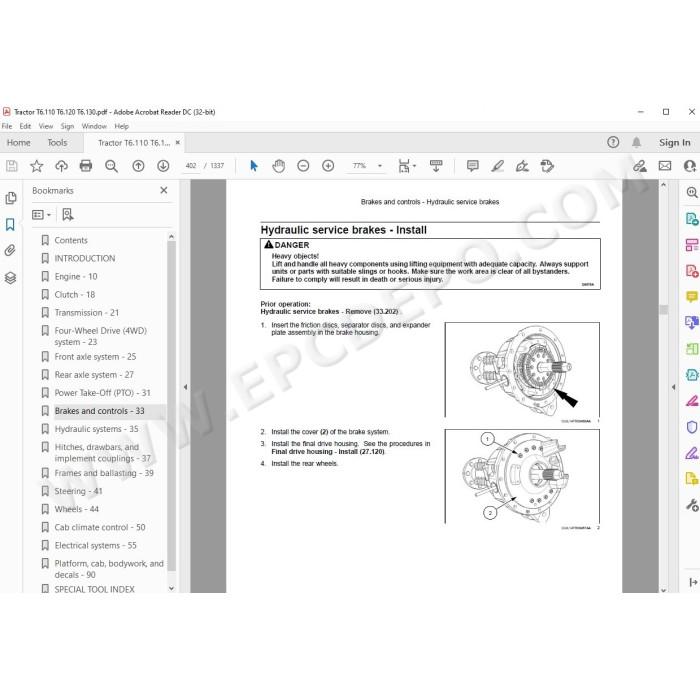
Task: Click the document vertical scrollbar thumb
Action: point(663,310)
